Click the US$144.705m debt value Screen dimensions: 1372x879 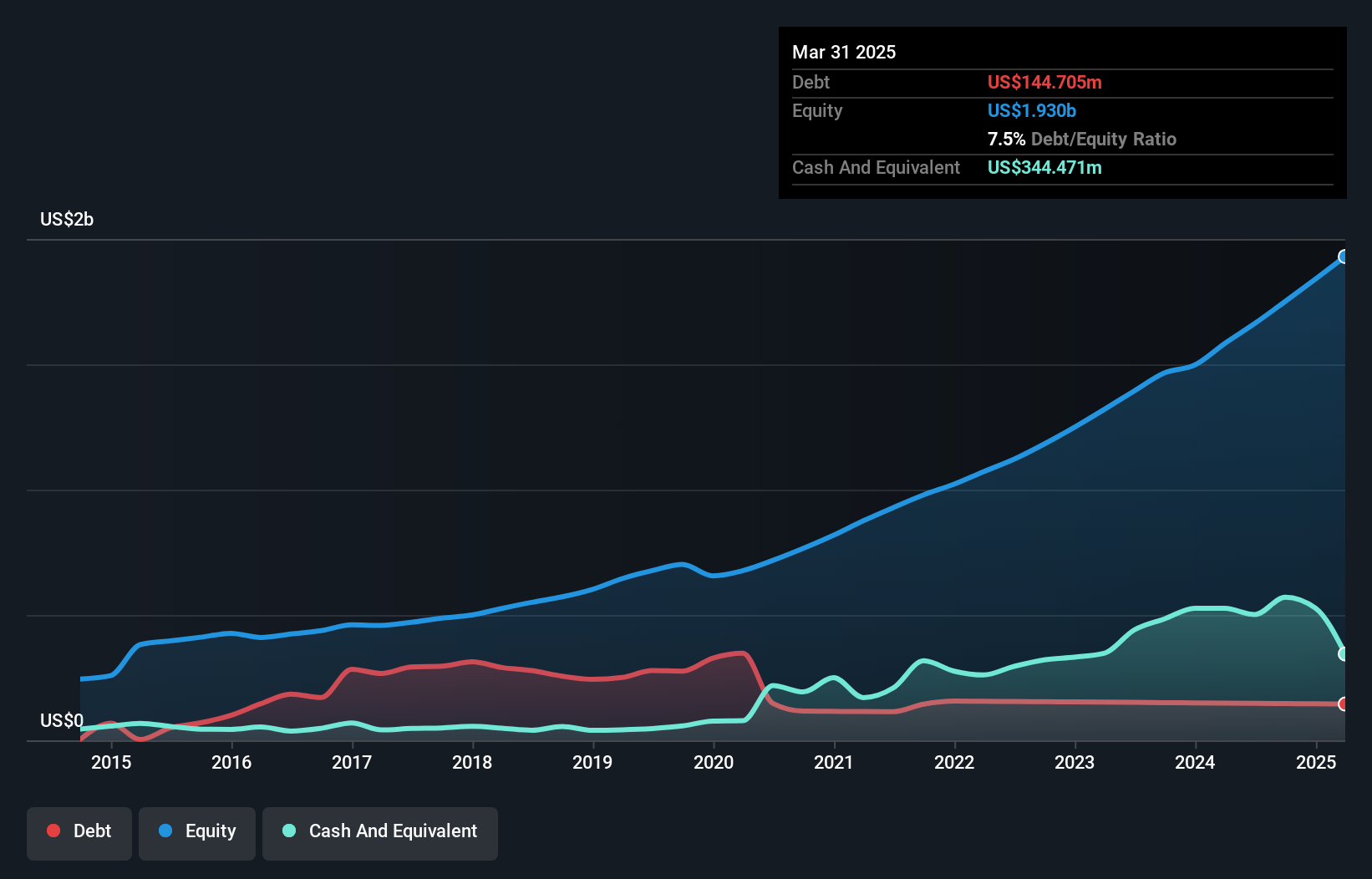(x=1044, y=83)
